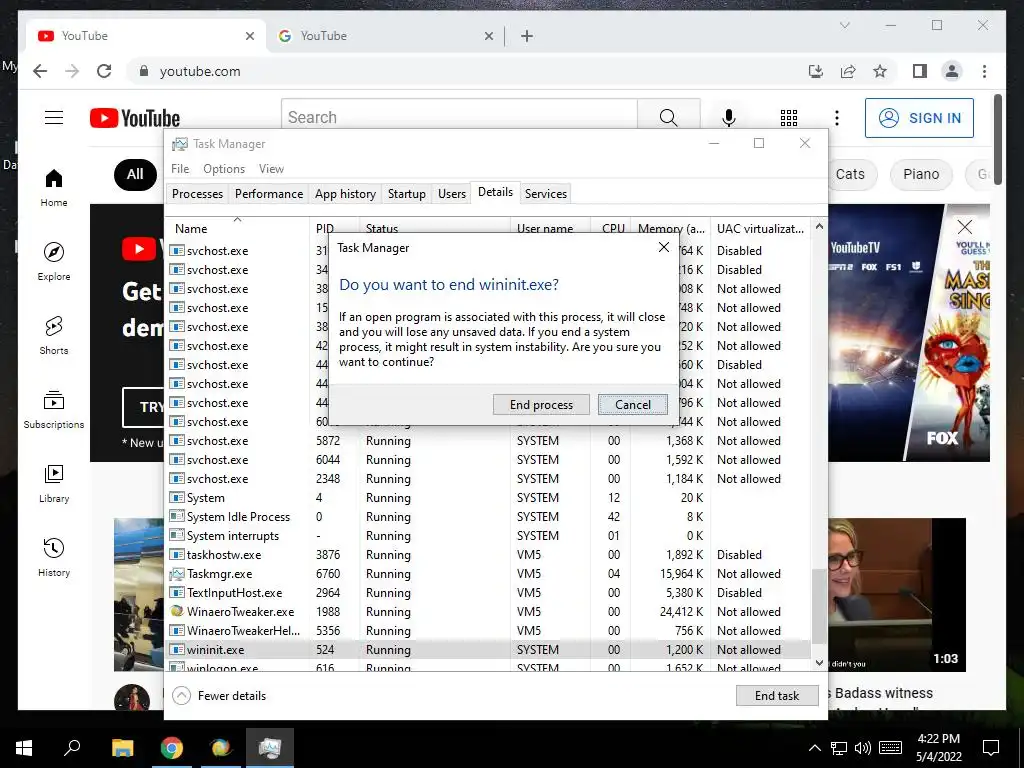This screenshot has height=768, width=1024.
Task: Click YouTube search magnifier button
Action: tap(668, 118)
